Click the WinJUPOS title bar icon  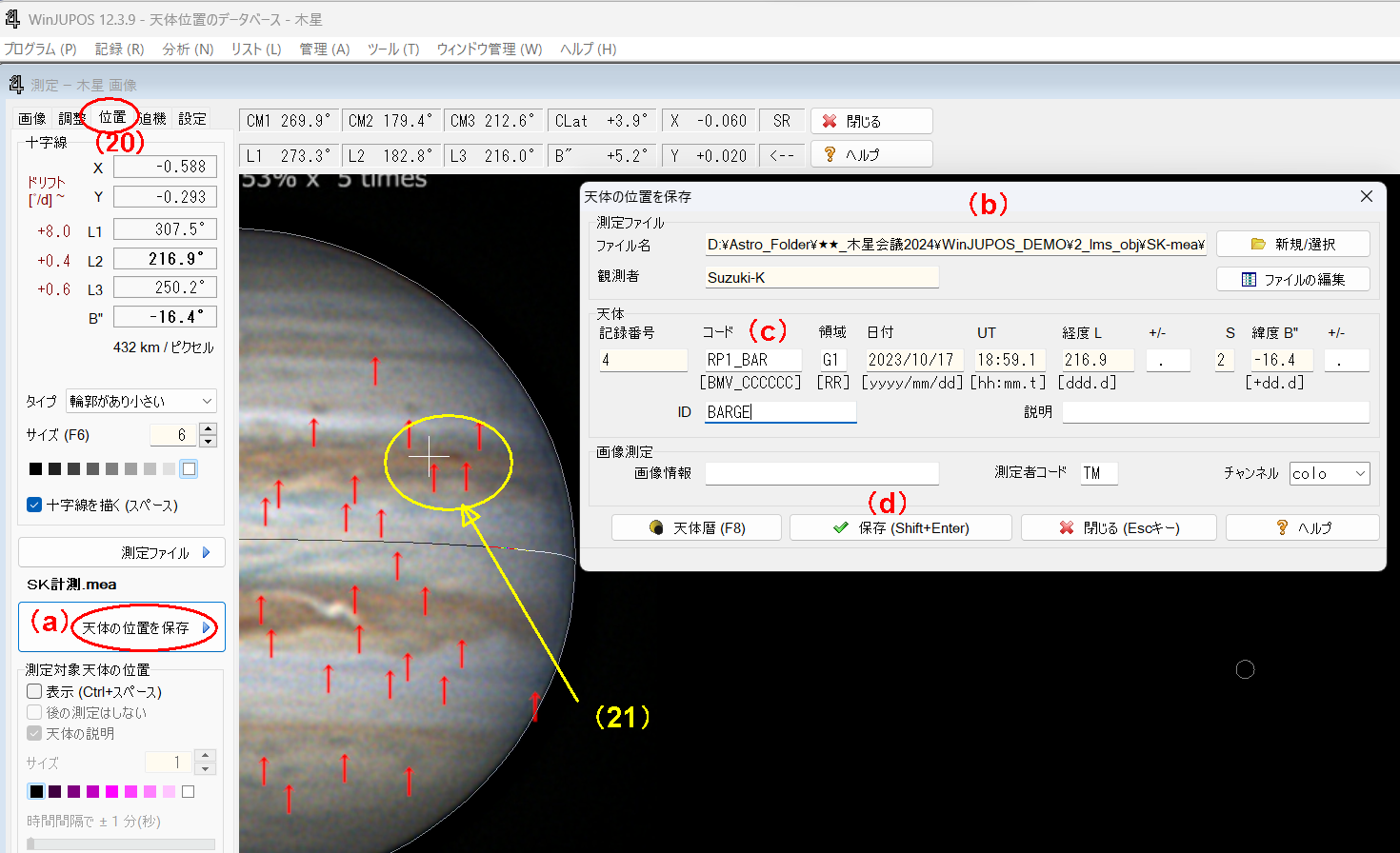point(12,19)
